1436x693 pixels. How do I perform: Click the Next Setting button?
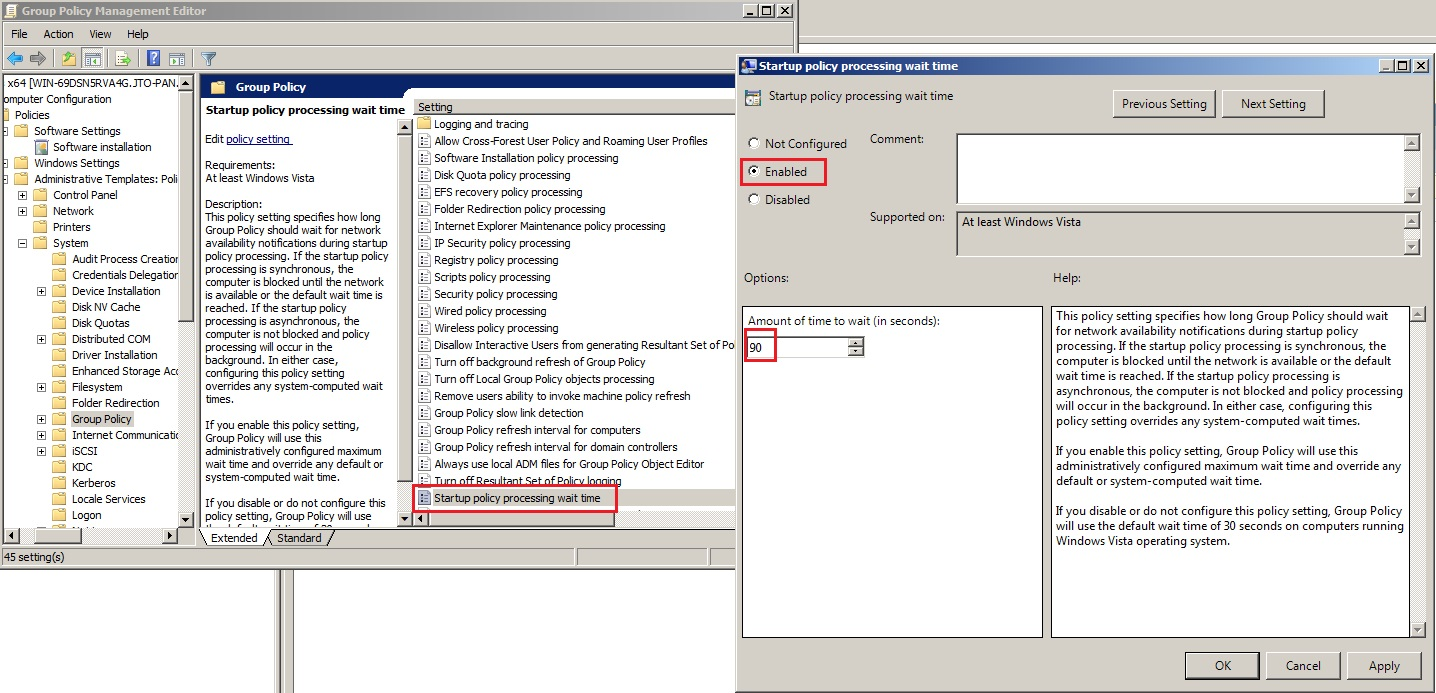[1273, 104]
